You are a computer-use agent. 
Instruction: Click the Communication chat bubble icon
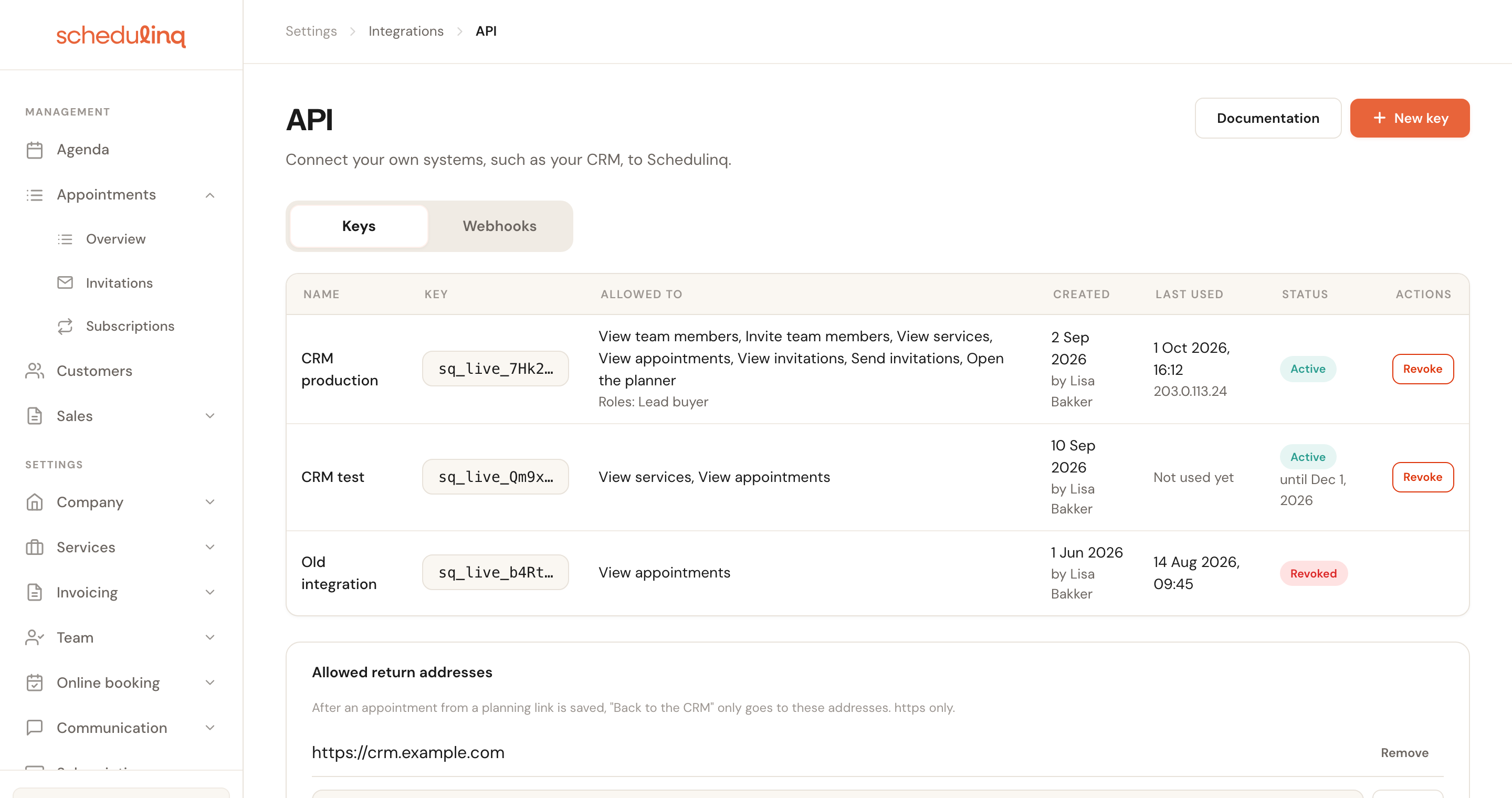pos(35,728)
